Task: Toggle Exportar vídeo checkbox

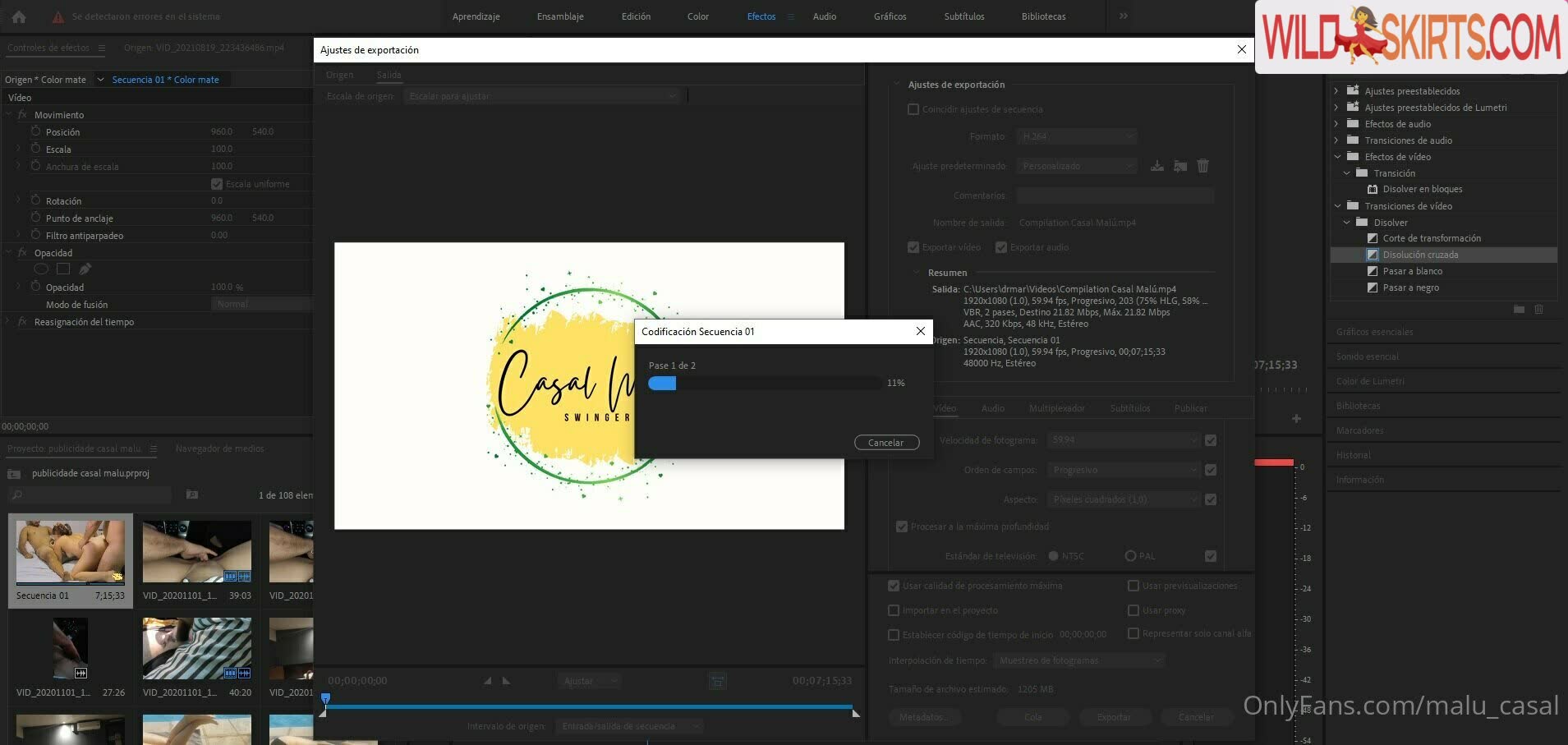Action: [x=913, y=247]
